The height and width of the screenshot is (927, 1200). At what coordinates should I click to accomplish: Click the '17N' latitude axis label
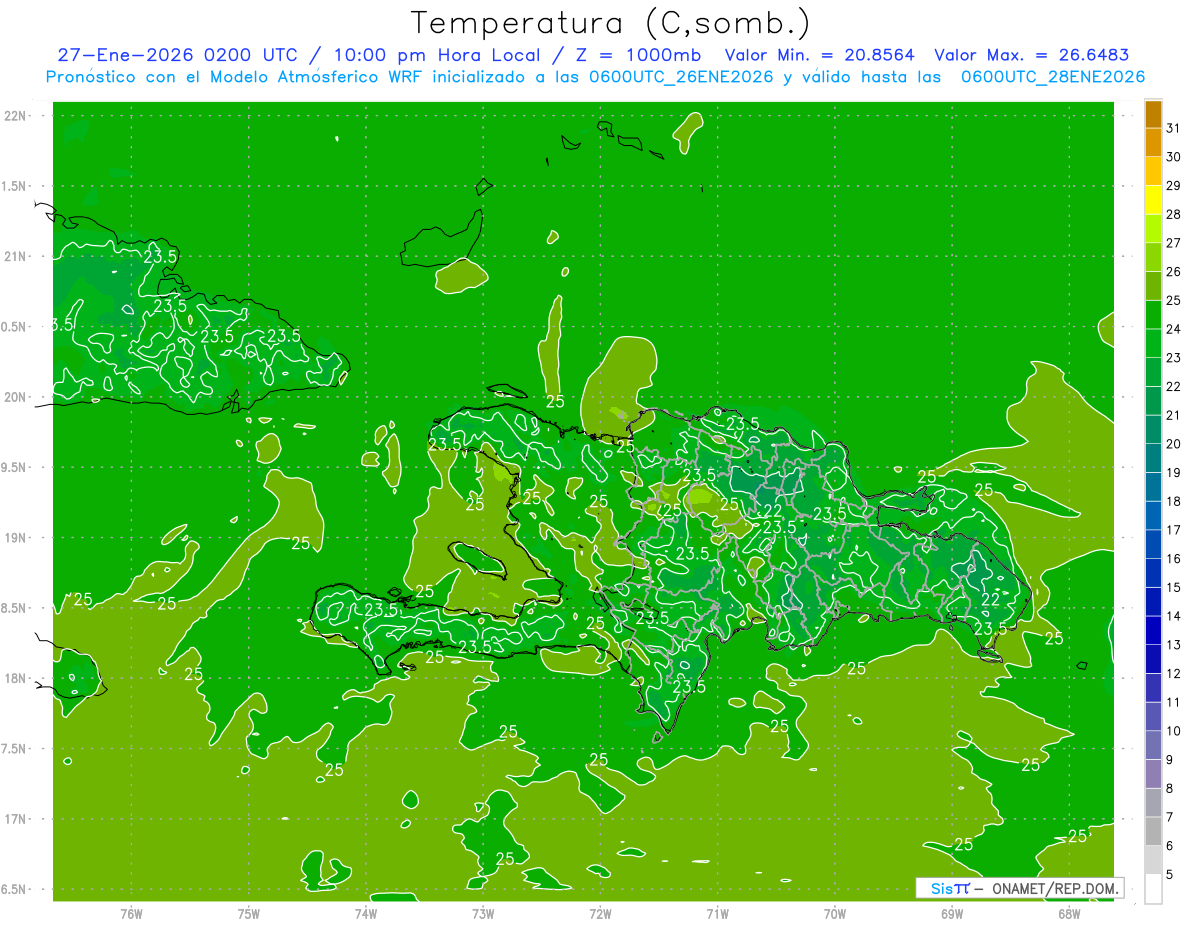15,819
